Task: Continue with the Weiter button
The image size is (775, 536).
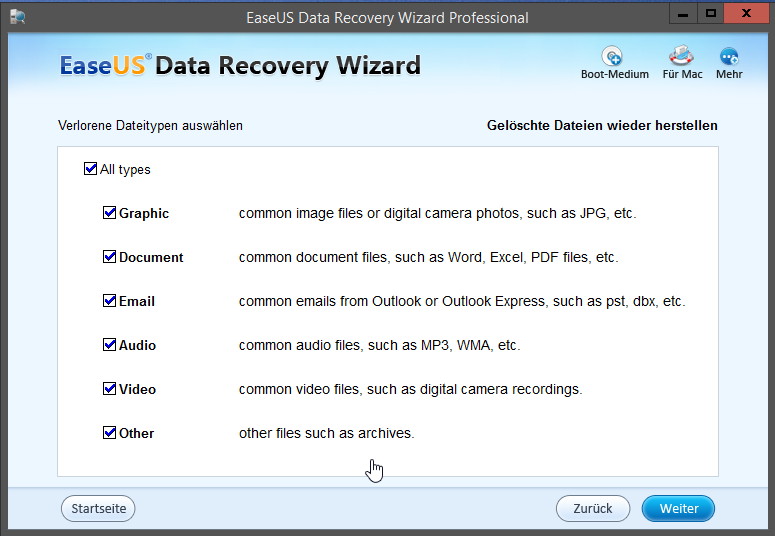Action: coord(679,508)
